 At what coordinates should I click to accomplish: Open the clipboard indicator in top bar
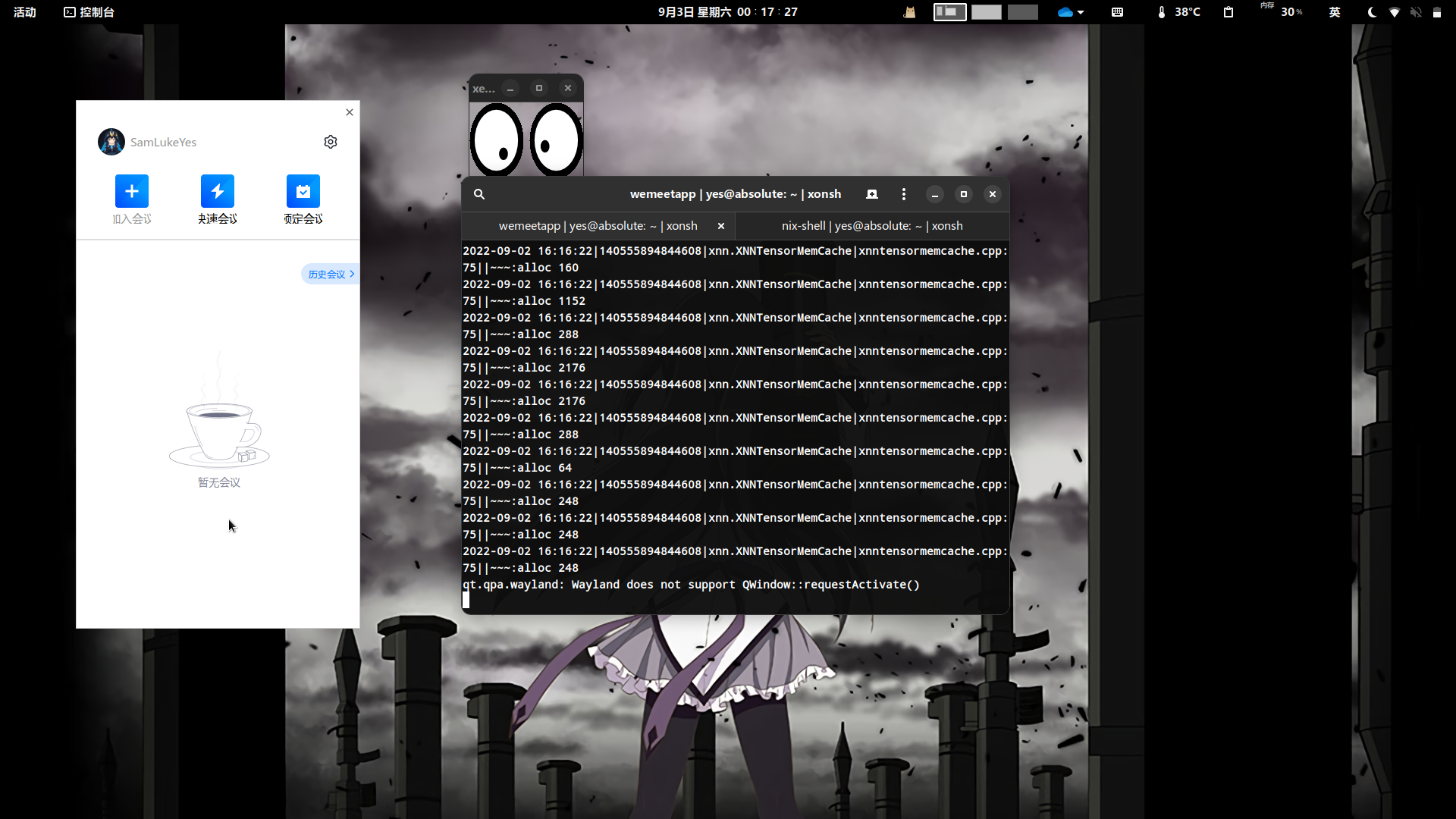click(1228, 12)
